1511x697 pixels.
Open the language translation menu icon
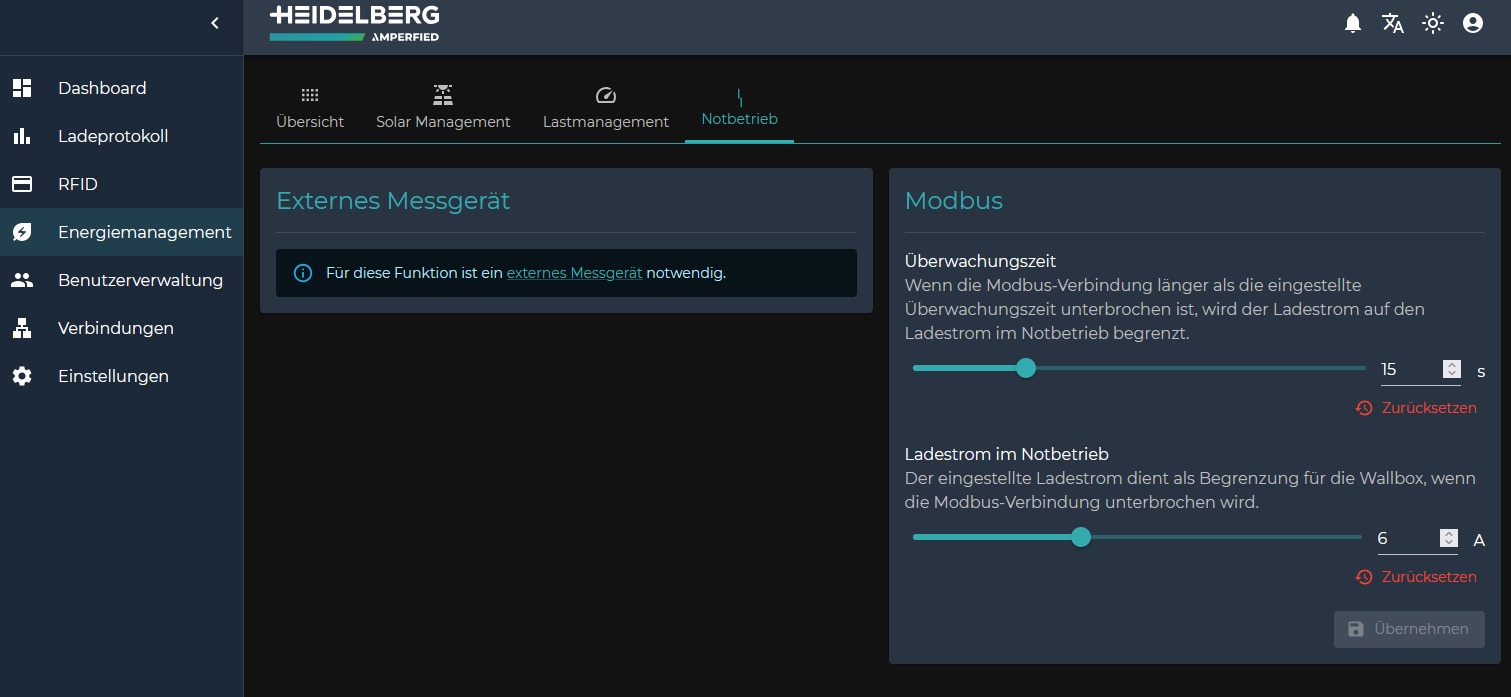(x=1392, y=23)
